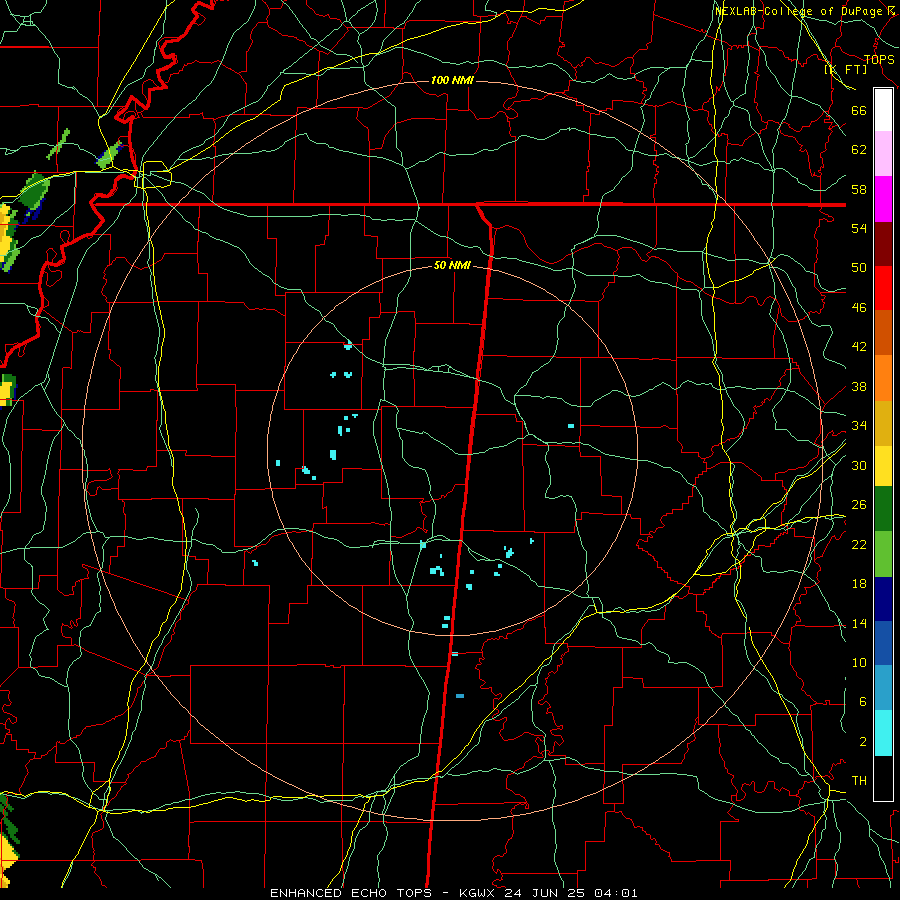Click the light green legend swatch
This screenshot has width=900, height=900.
[x=883, y=554]
